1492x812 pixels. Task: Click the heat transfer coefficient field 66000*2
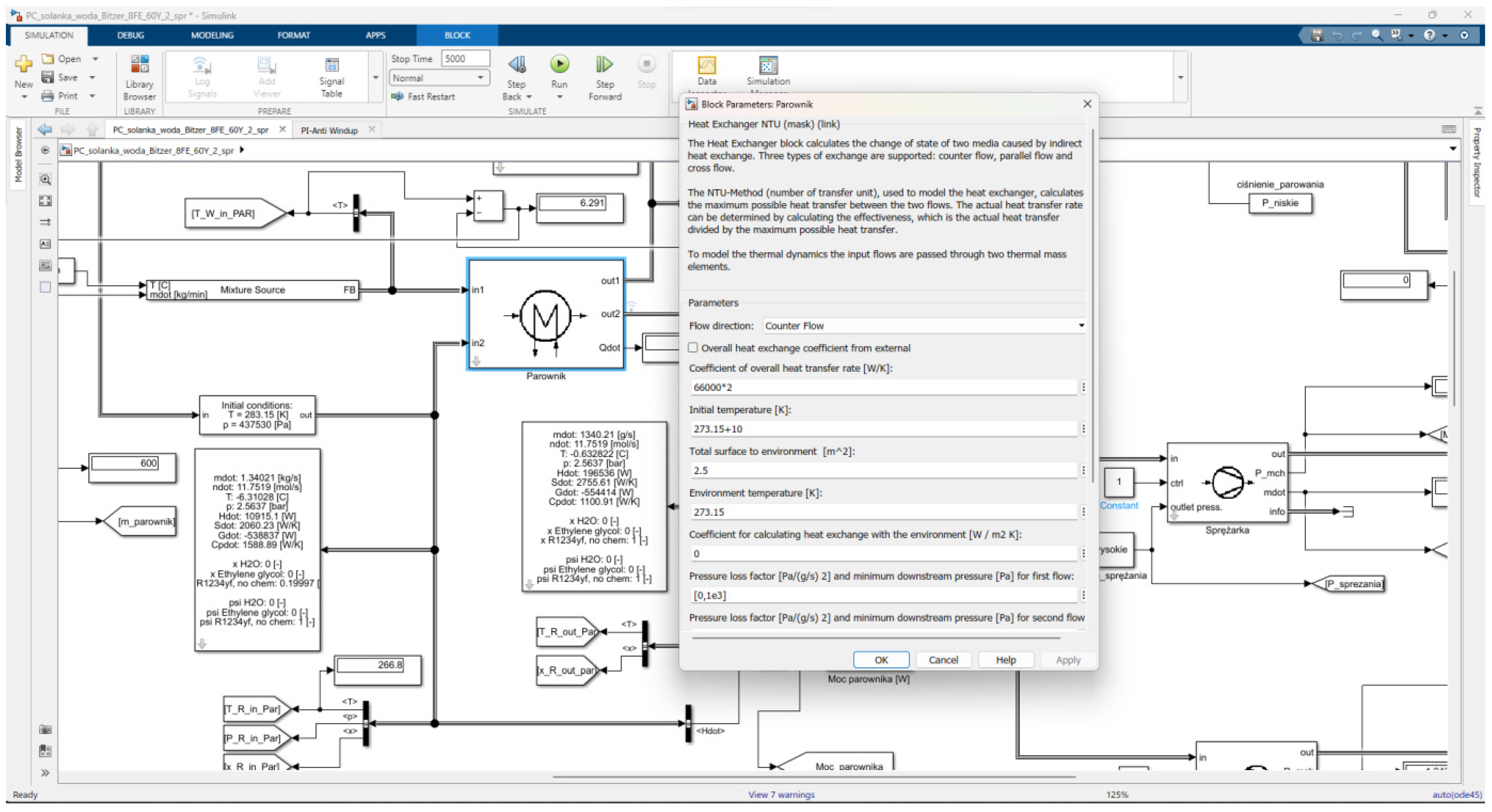(884, 387)
